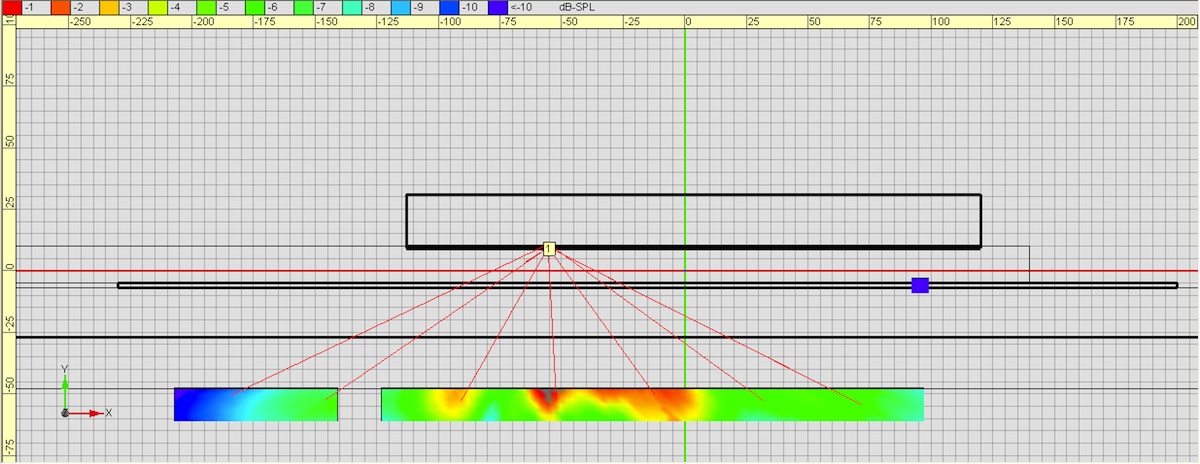Select the yellow-green -4 dB legend swatch
Image resolution: width=1200 pixels, height=464 pixels.
[156, 6]
